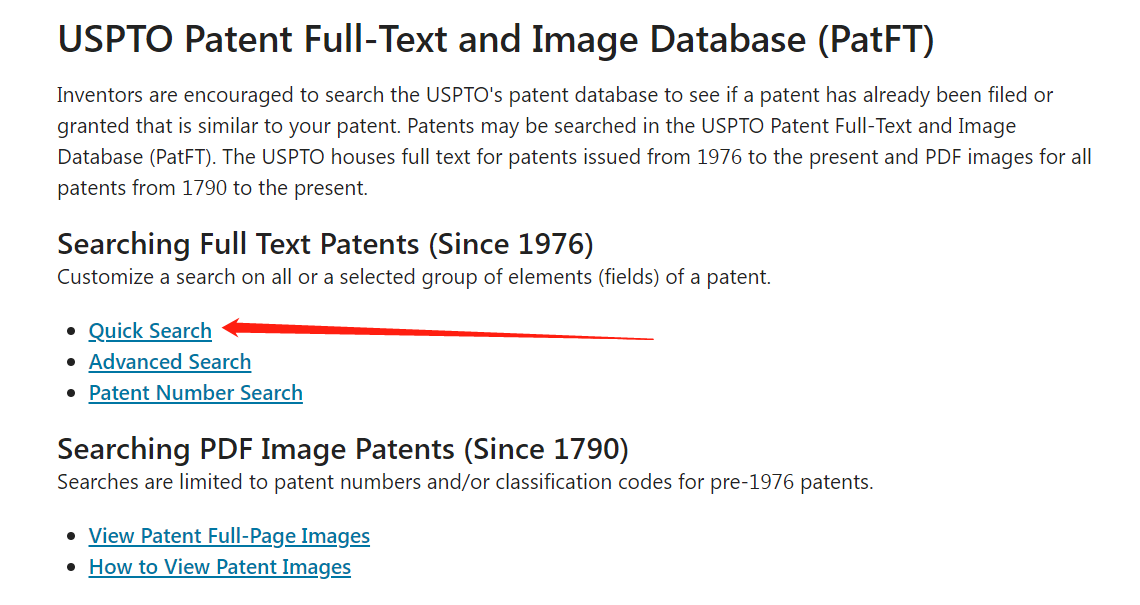Viewport: 1140px width, 605px height.
Task: Open View Patent Full-Page Images link
Action: 229,536
